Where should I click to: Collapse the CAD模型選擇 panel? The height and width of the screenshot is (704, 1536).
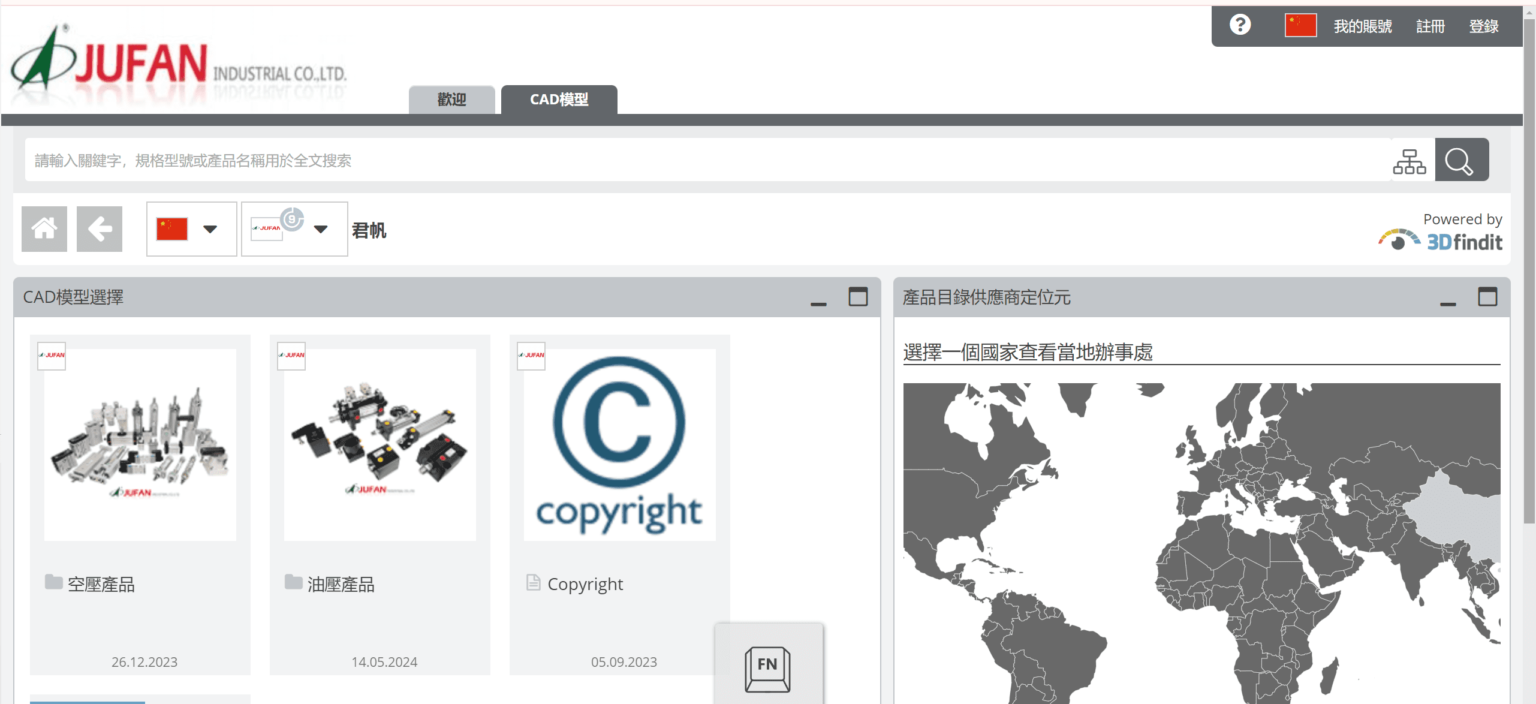pyautogui.click(x=819, y=298)
